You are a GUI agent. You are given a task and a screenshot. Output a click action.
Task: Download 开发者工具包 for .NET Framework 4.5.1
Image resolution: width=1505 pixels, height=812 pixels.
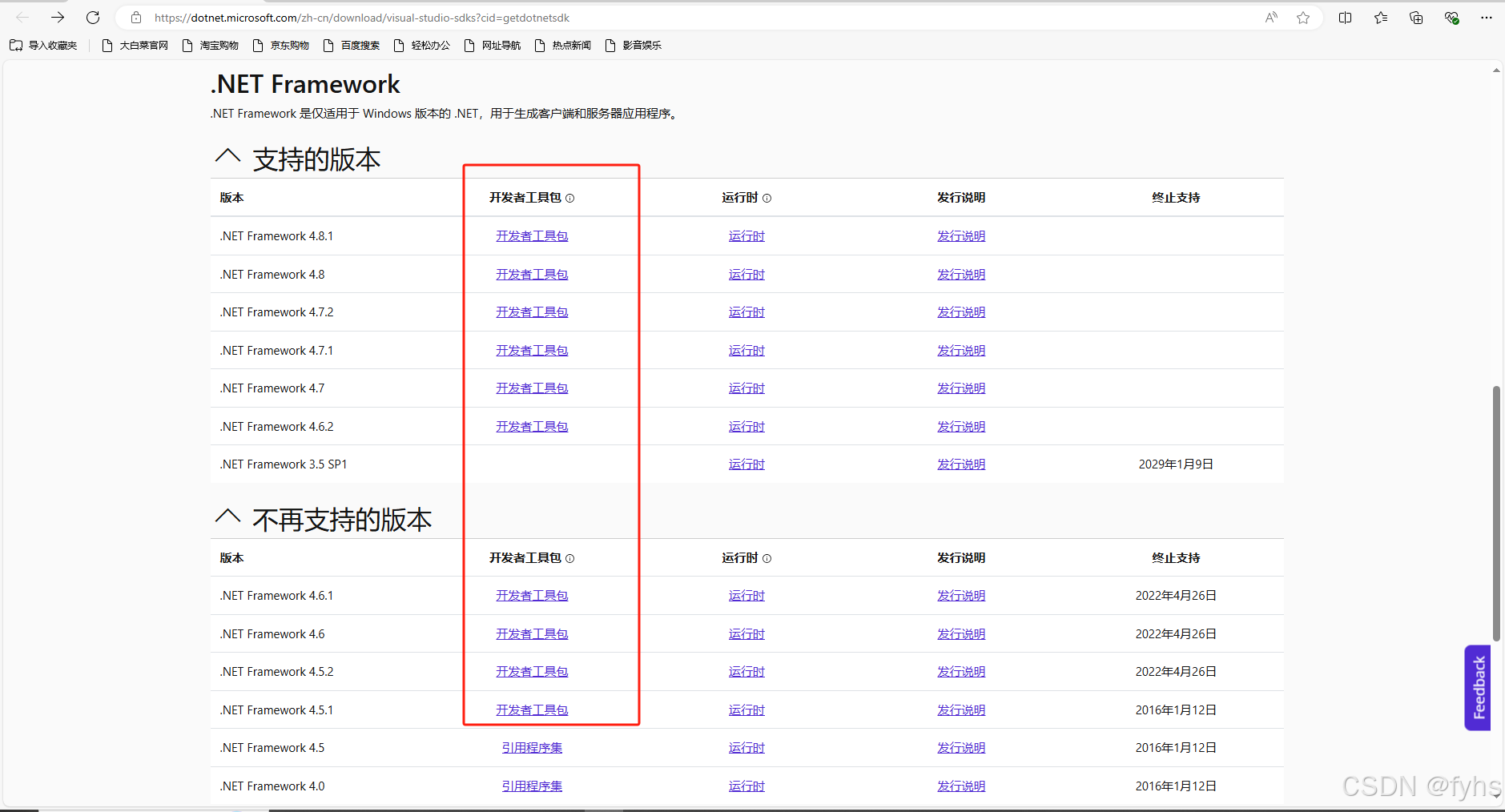pyautogui.click(x=532, y=710)
